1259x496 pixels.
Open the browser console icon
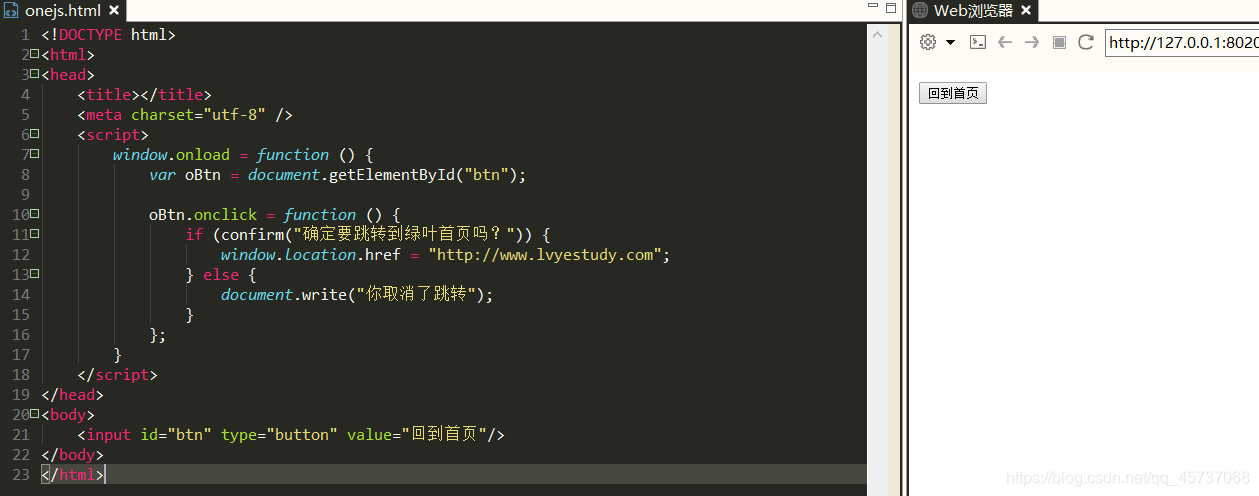(x=979, y=42)
